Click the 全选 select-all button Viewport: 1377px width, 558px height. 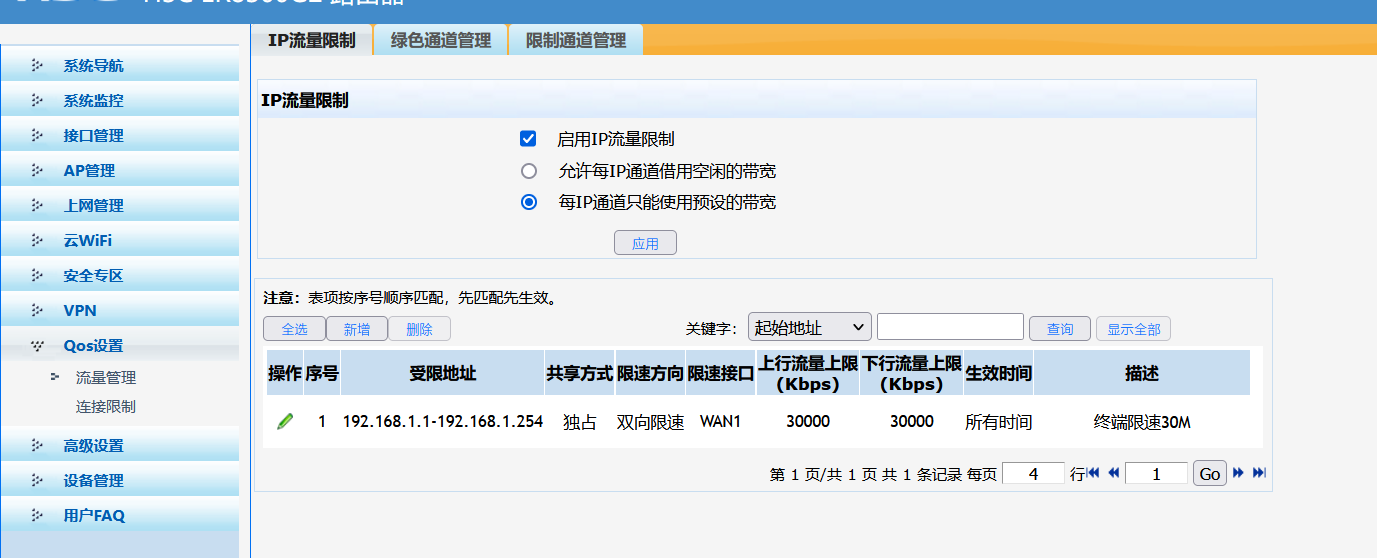coord(294,329)
